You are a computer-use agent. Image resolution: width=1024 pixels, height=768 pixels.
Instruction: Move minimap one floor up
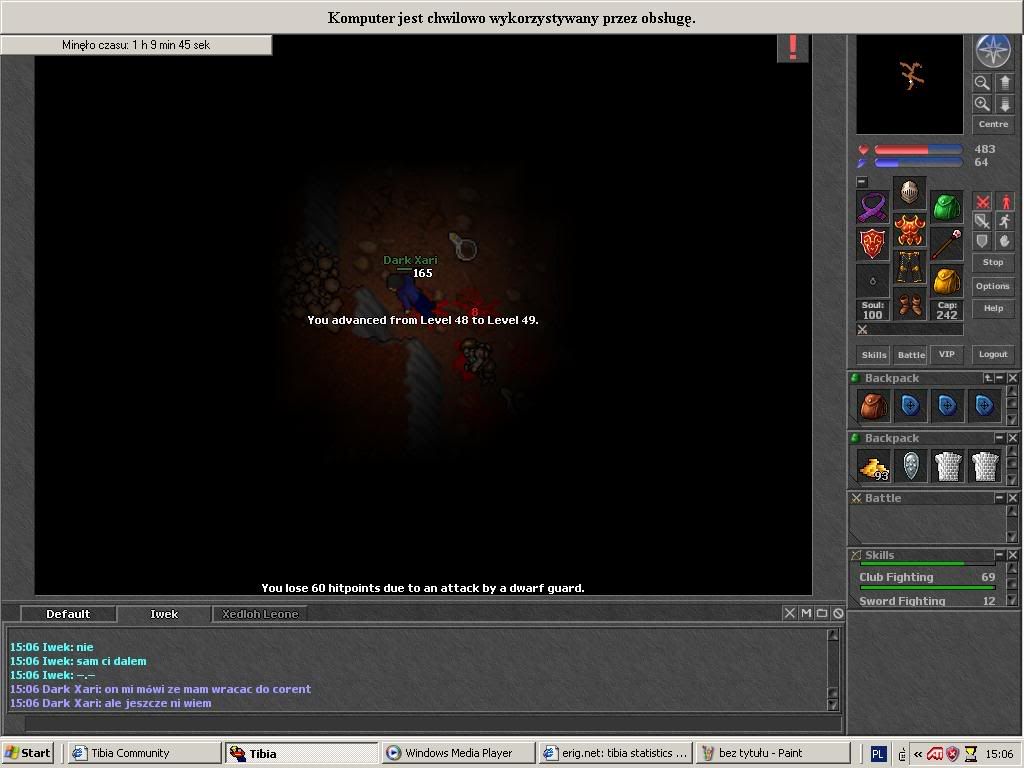(1004, 83)
